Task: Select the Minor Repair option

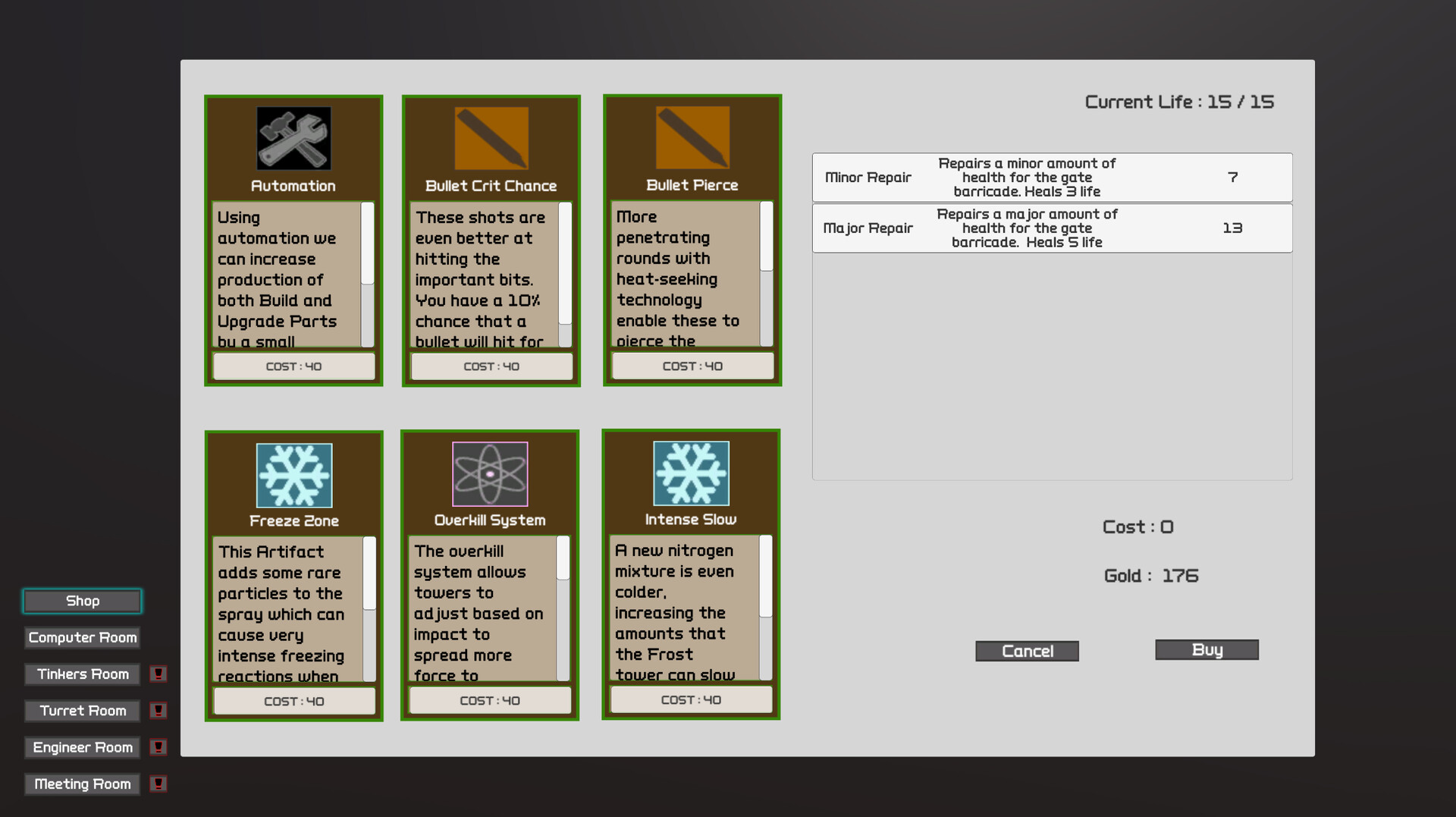Action: 1051,177
